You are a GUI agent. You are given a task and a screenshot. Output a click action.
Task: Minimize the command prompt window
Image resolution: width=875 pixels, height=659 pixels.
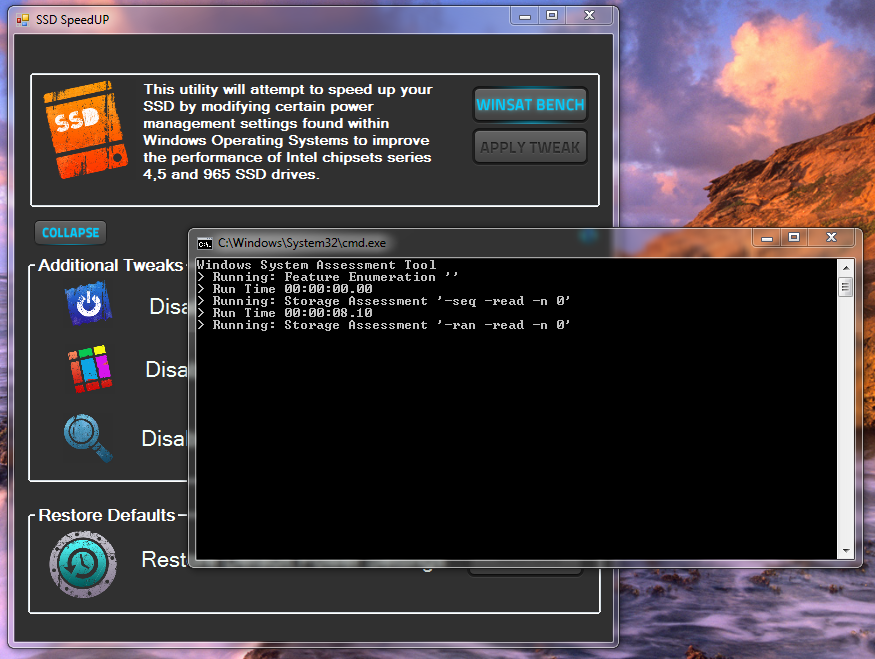pos(767,238)
